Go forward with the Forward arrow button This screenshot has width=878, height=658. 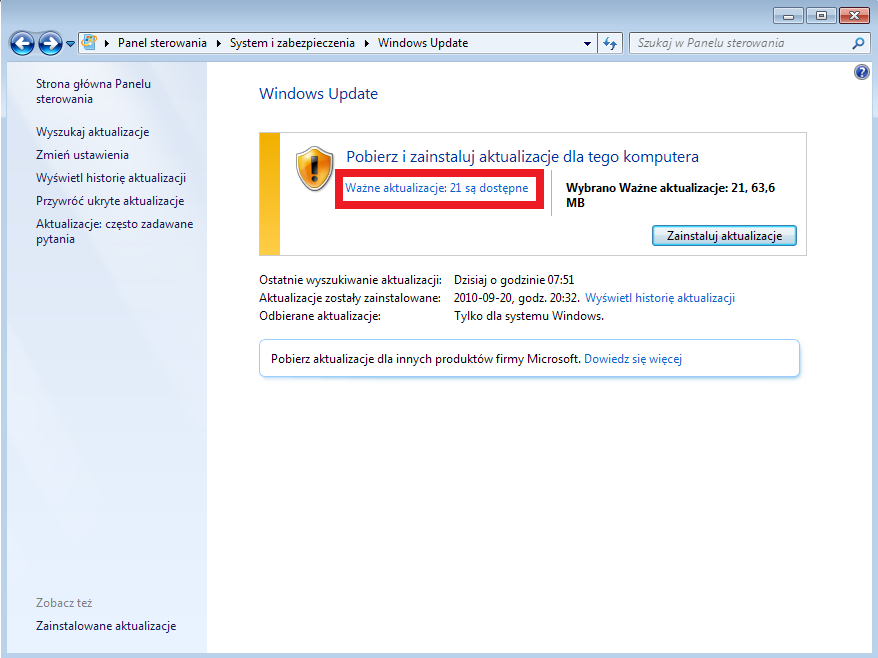[50, 43]
